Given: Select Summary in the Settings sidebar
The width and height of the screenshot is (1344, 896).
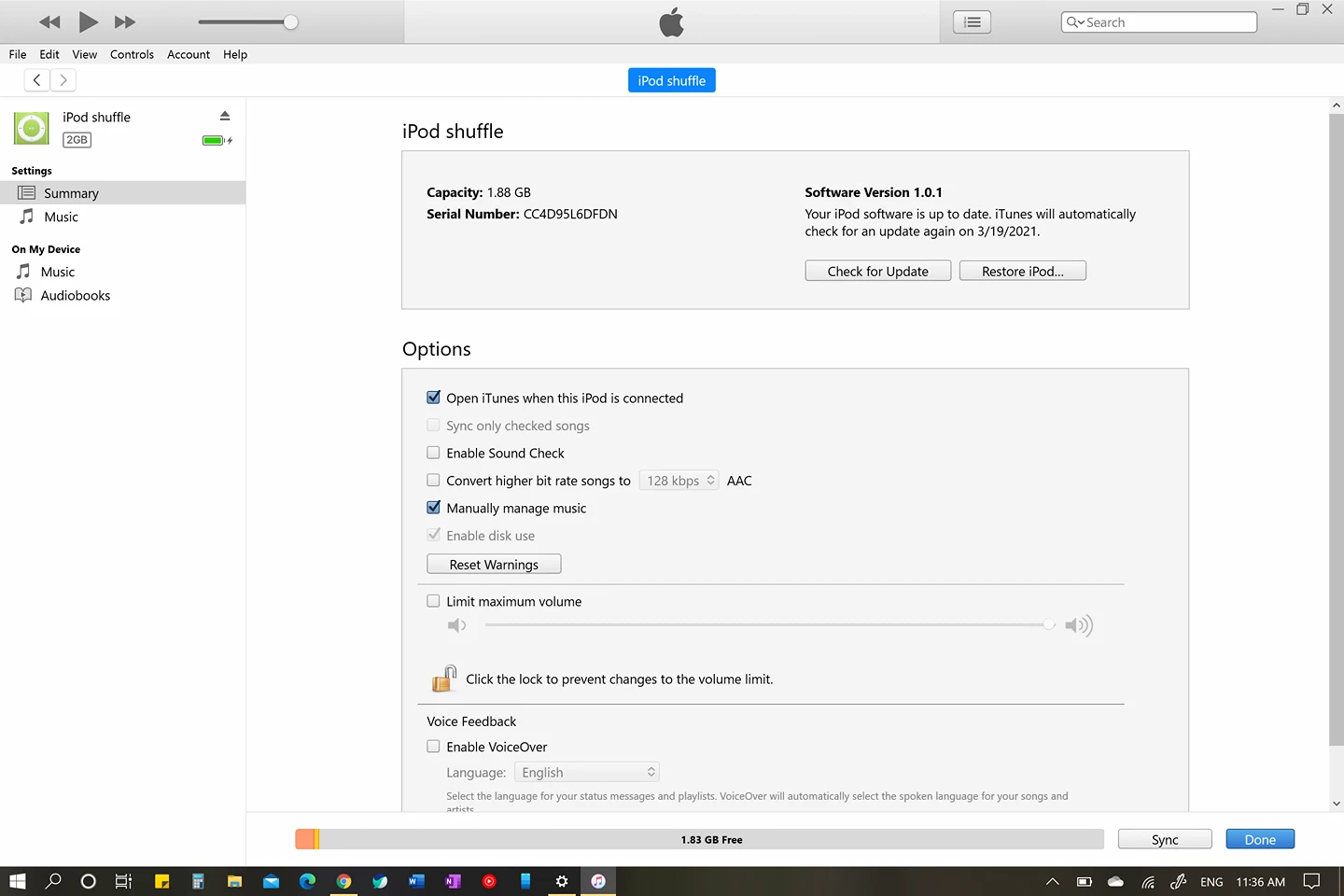Looking at the screenshot, I should 122,193.
